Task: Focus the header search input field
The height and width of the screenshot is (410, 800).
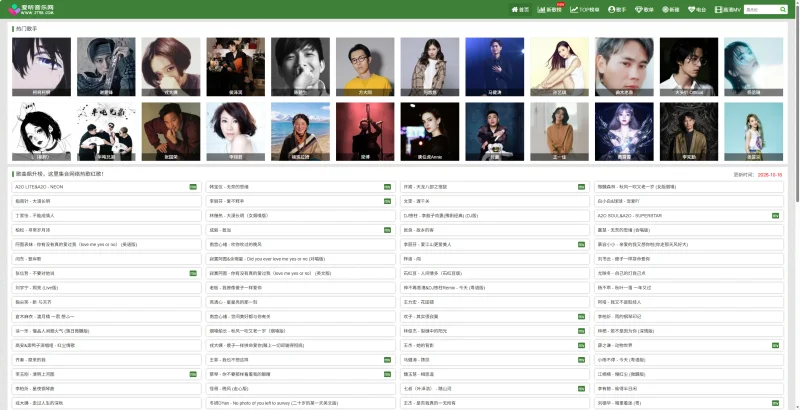Action: click(761, 10)
